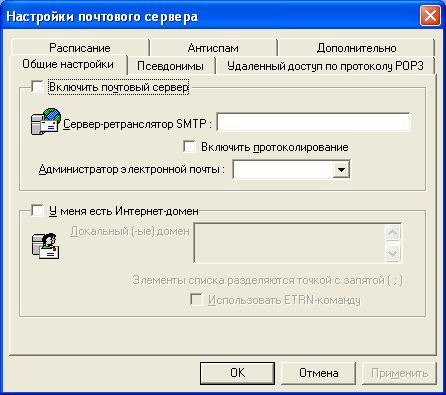The width and height of the screenshot is (446, 395).
Task: Click the local domain list scroll down arrow
Action: pos(393,253)
